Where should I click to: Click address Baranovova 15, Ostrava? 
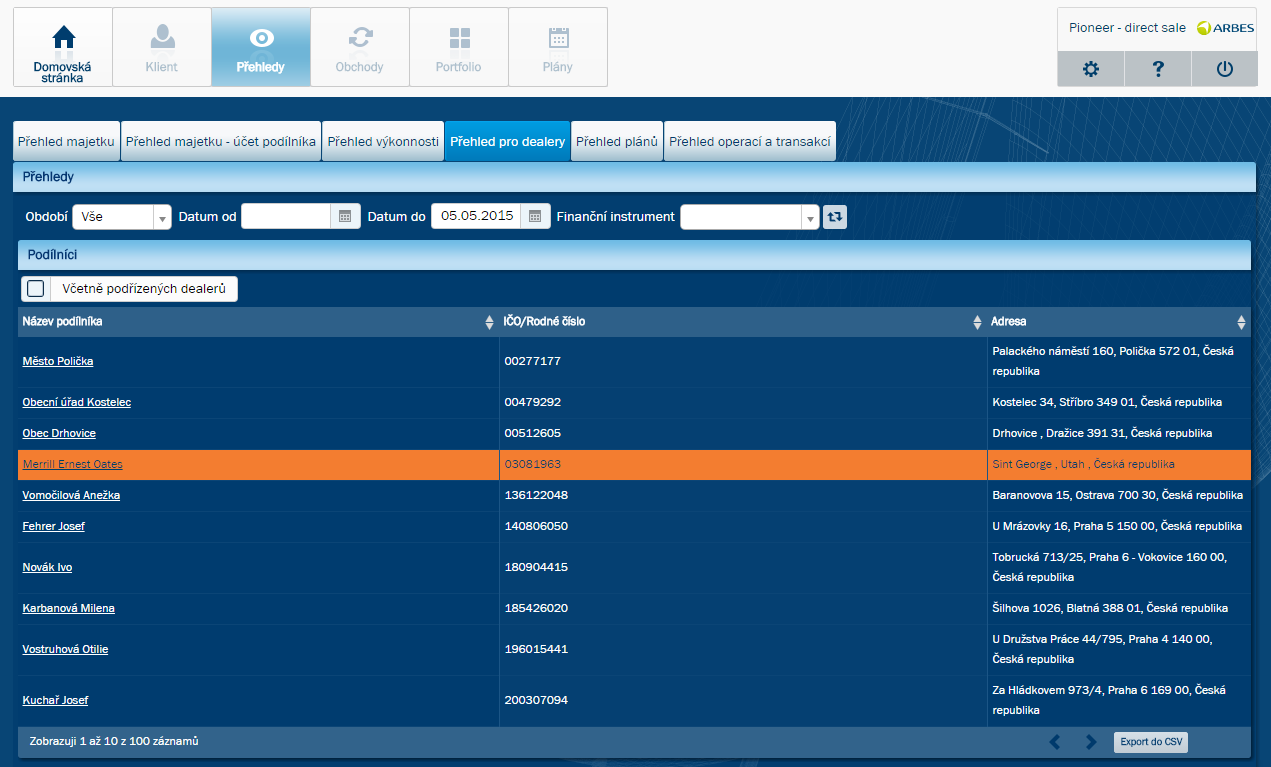[x=1118, y=495]
